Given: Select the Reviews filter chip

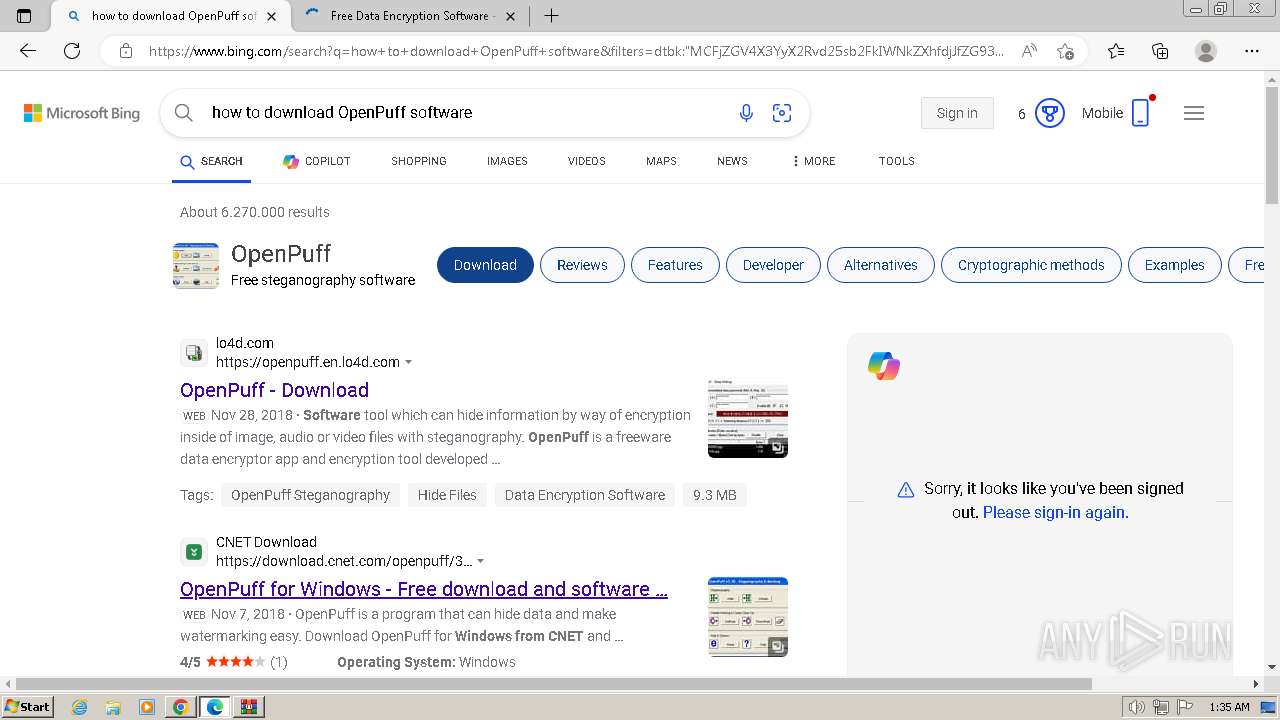Looking at the screenshot, I should coord(582,265).
